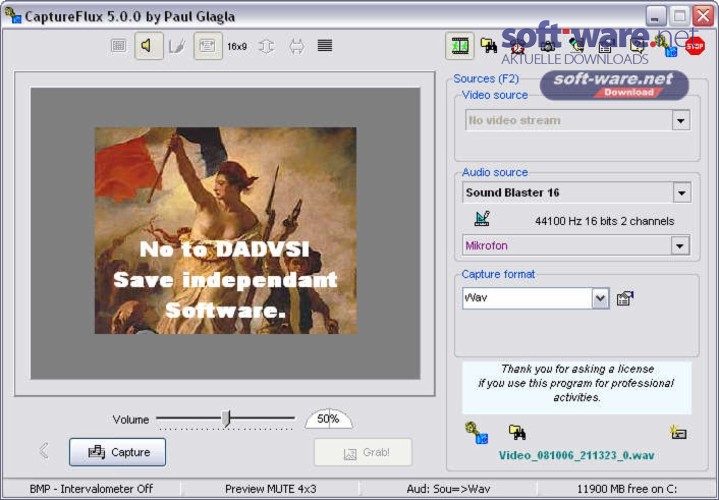This screenshot has height=500, width=719.
Task: Click the new file sparkle icon
Action: [x=678, y=432]
